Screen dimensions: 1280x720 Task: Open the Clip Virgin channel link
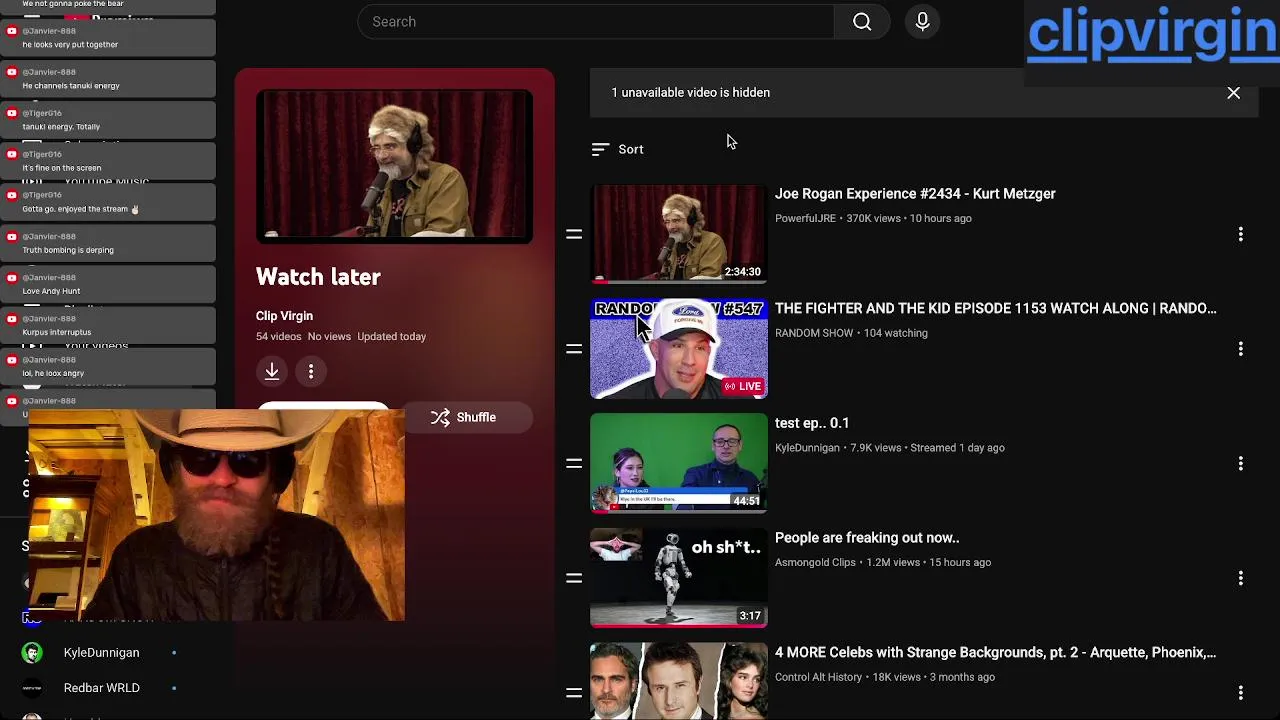[x=284, y=316]
